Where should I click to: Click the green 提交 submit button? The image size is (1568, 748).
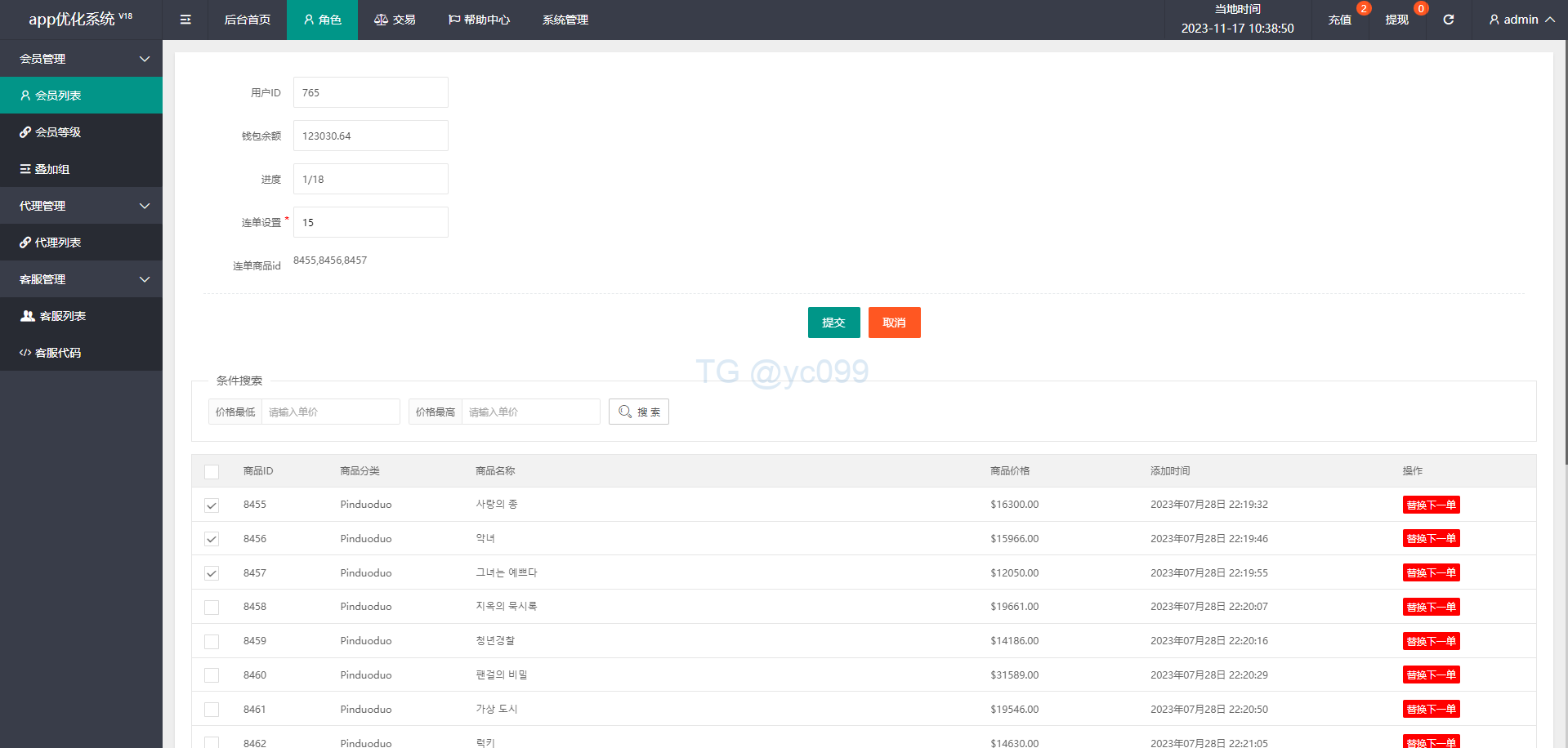click(x=833, y=323)
